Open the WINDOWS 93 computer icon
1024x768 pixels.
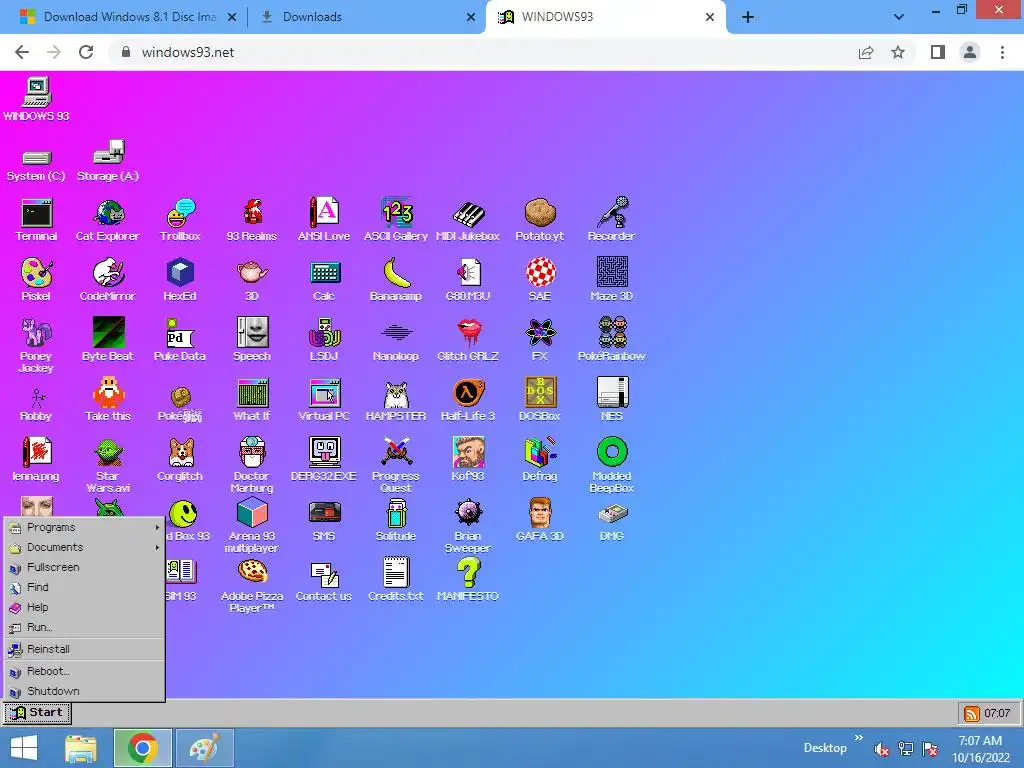pyautogui.click(x=37, y=99)
